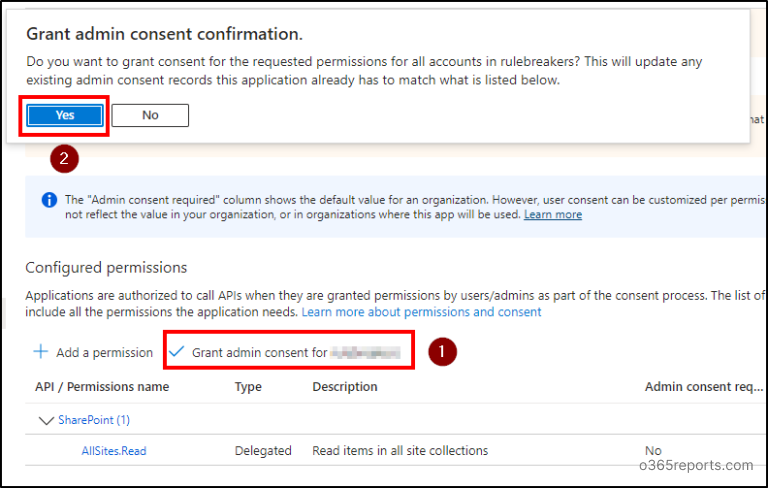The image size is (768, 488).
Task: Select 'Read items in all site collections' text
Action: coord(400,451)
